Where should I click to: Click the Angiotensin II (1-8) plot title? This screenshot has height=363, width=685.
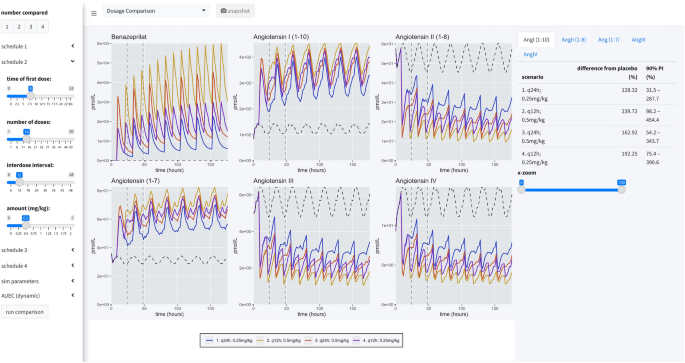click(x=422, y=37)
